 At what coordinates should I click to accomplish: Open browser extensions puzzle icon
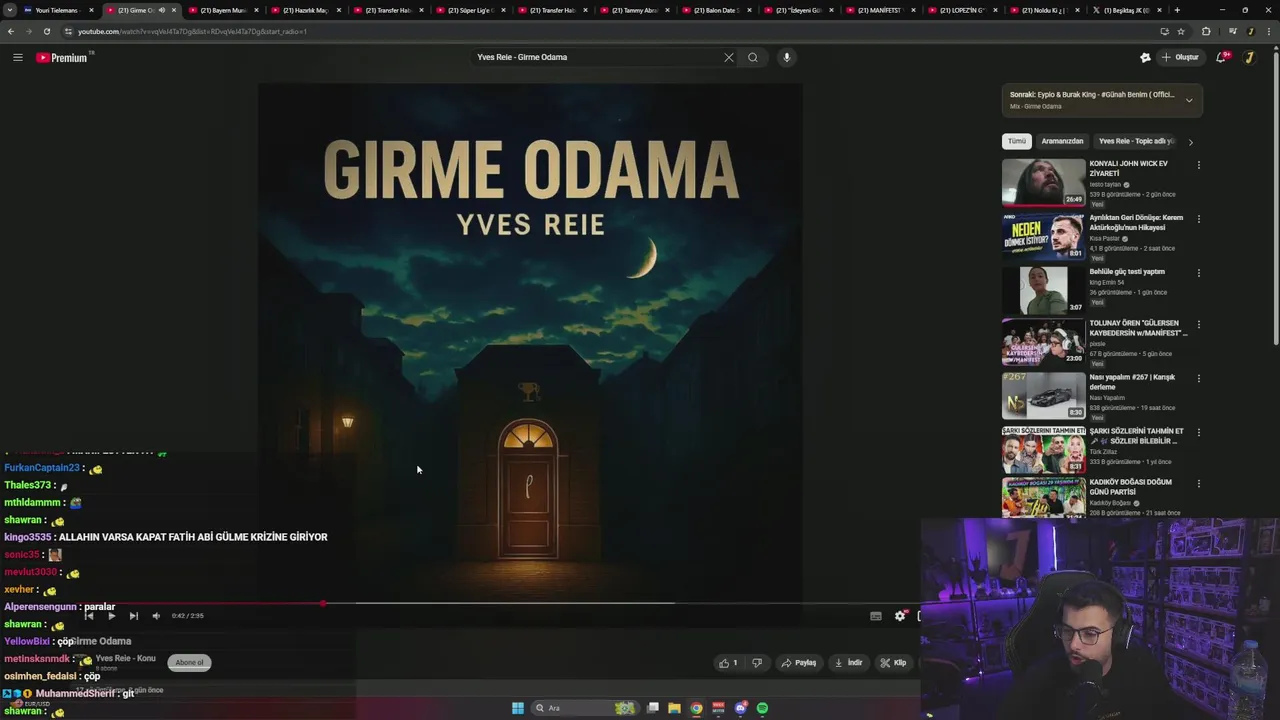pyautogui.click(x=1206, y=31)
